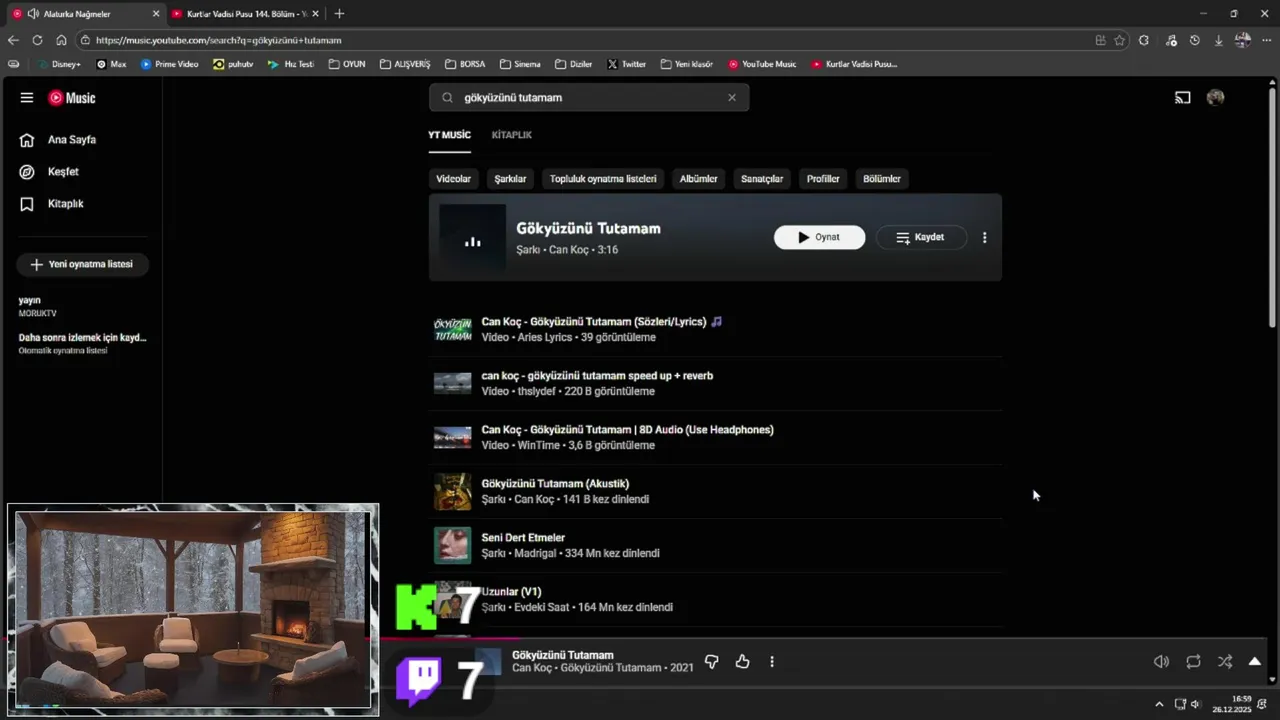The height and width of the screenshot is (720, 1280).
Task: Dislike the playing song with thumbs down
Action: pyautogui.click(x=712, y=662)
